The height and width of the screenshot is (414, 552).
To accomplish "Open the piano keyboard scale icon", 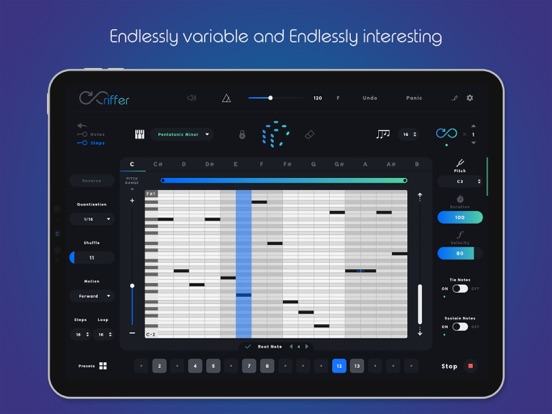I will [140, 134].
